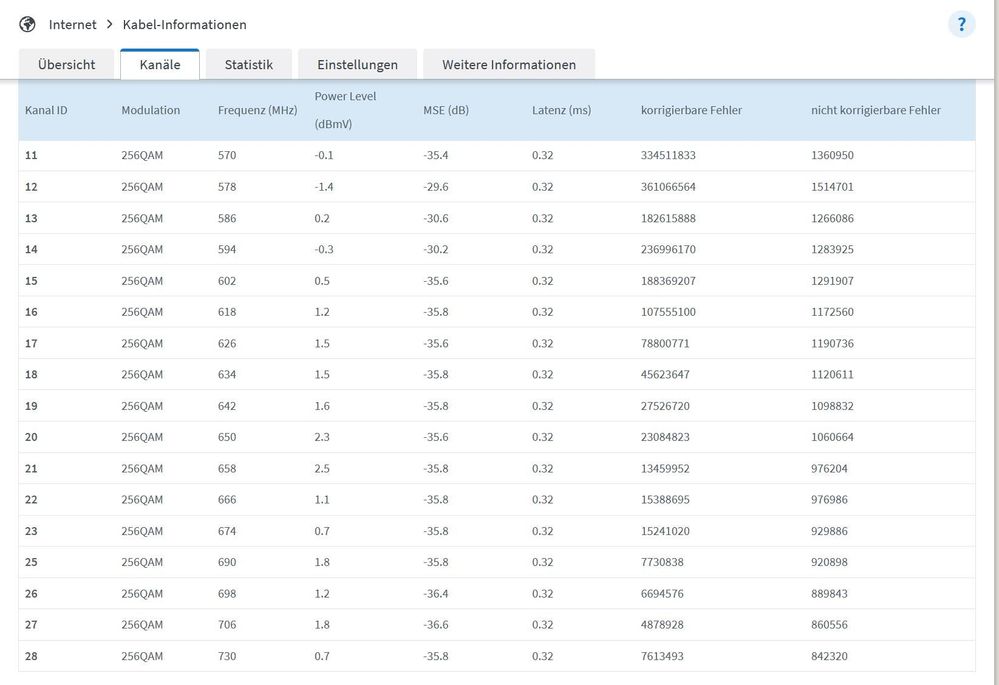This screenshot has height=685, width=999.
Task: Click the Internet breadcrumb link
Action: point(73,24)
